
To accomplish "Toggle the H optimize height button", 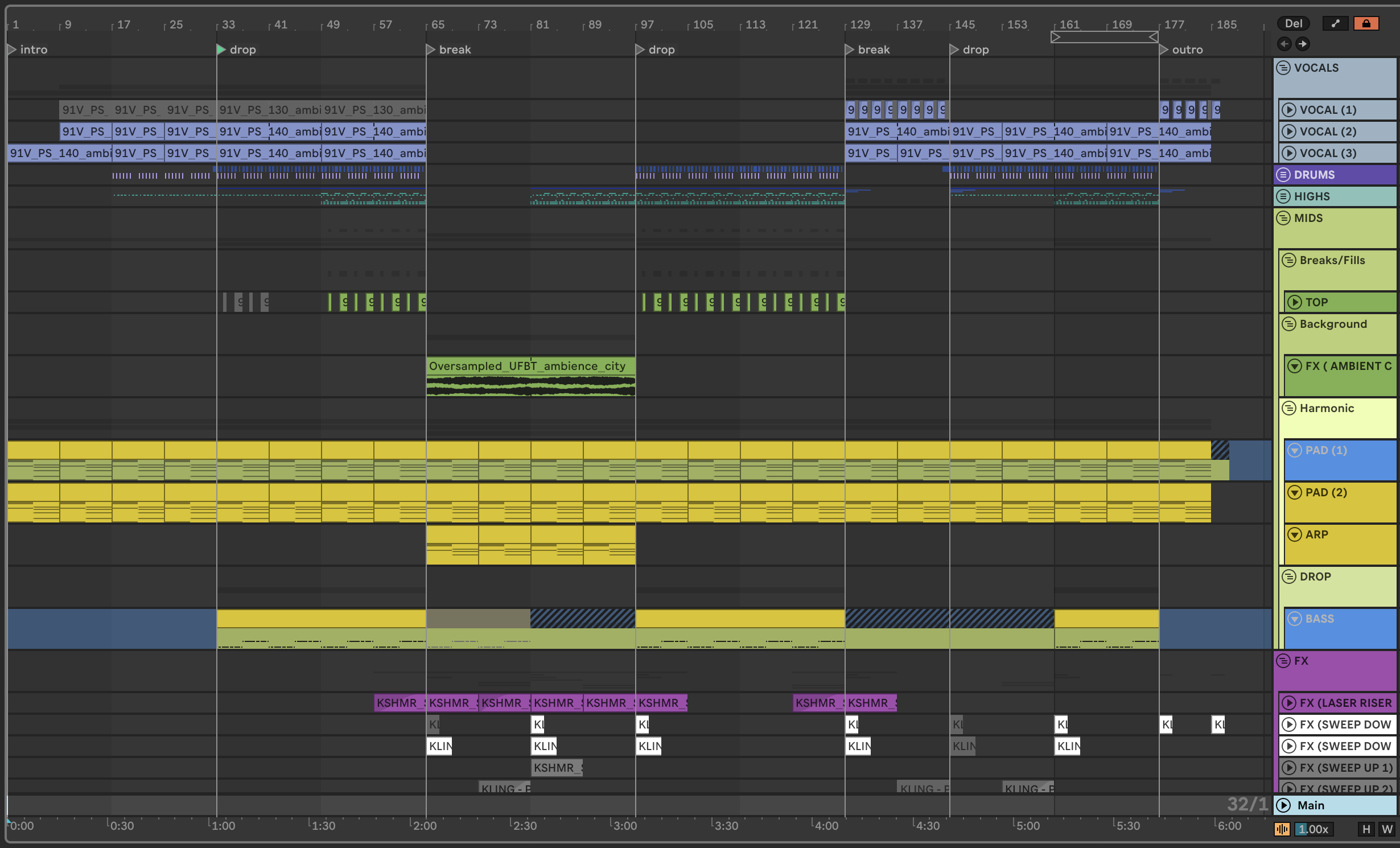I will (1366, 829).
